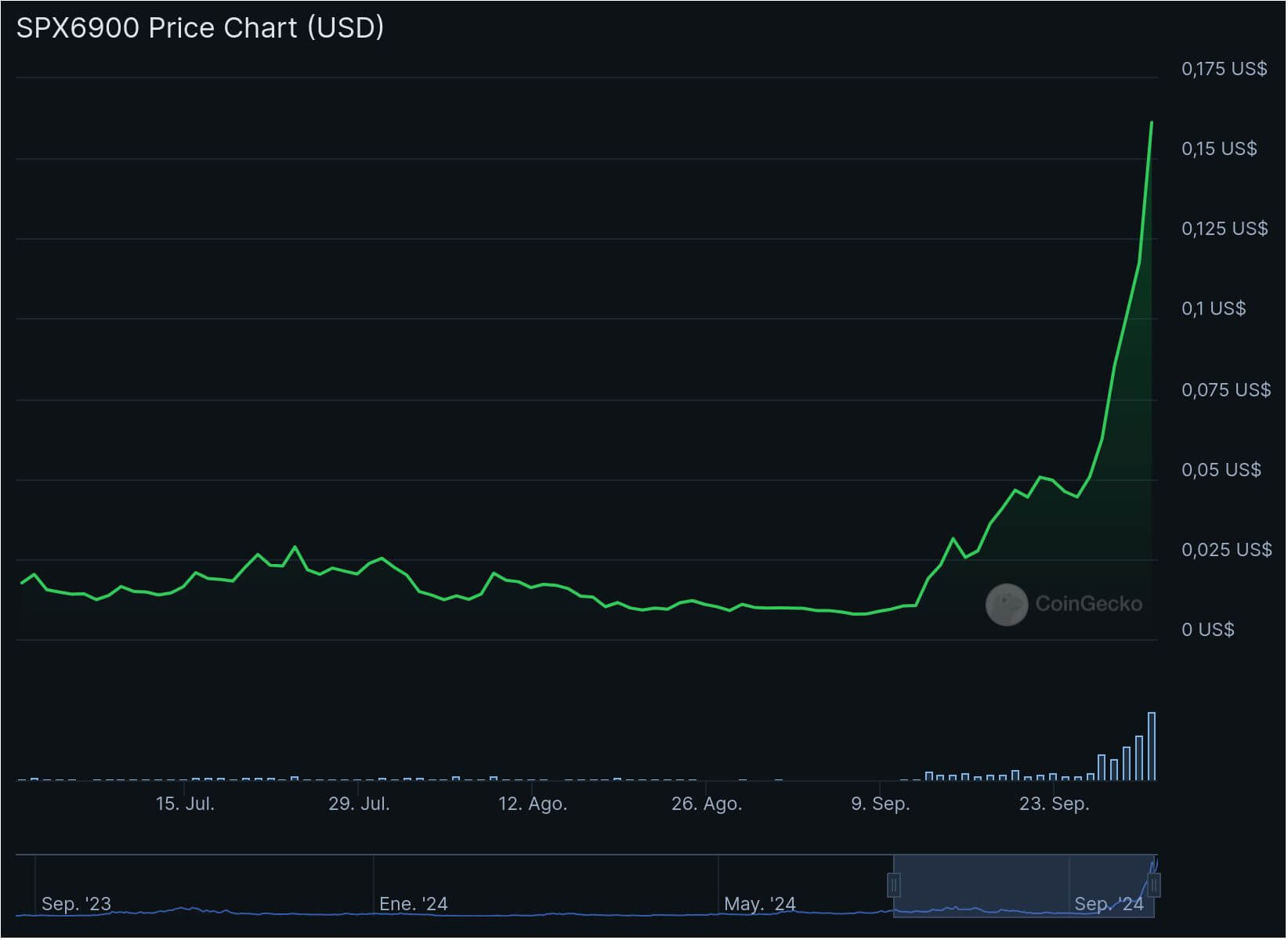The image size is (1288, 940).
Task: Click the SPX6900 Price Chart (USD) title
Action: coord(201,28)
